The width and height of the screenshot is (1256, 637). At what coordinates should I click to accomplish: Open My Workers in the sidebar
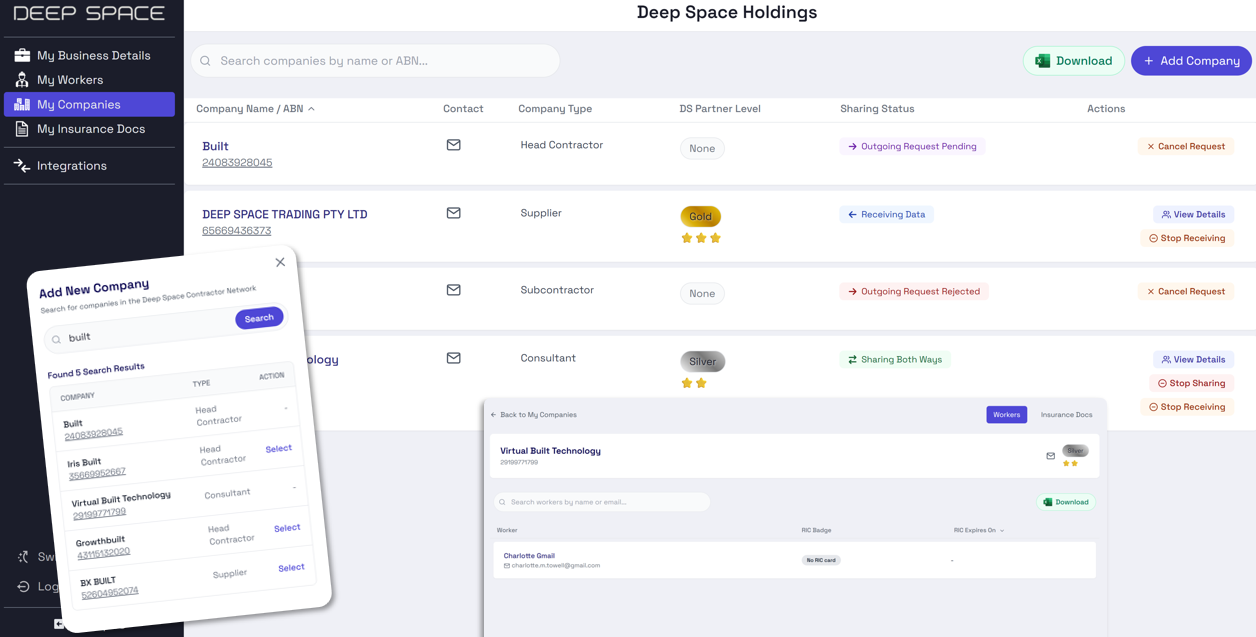click(70, 80)
